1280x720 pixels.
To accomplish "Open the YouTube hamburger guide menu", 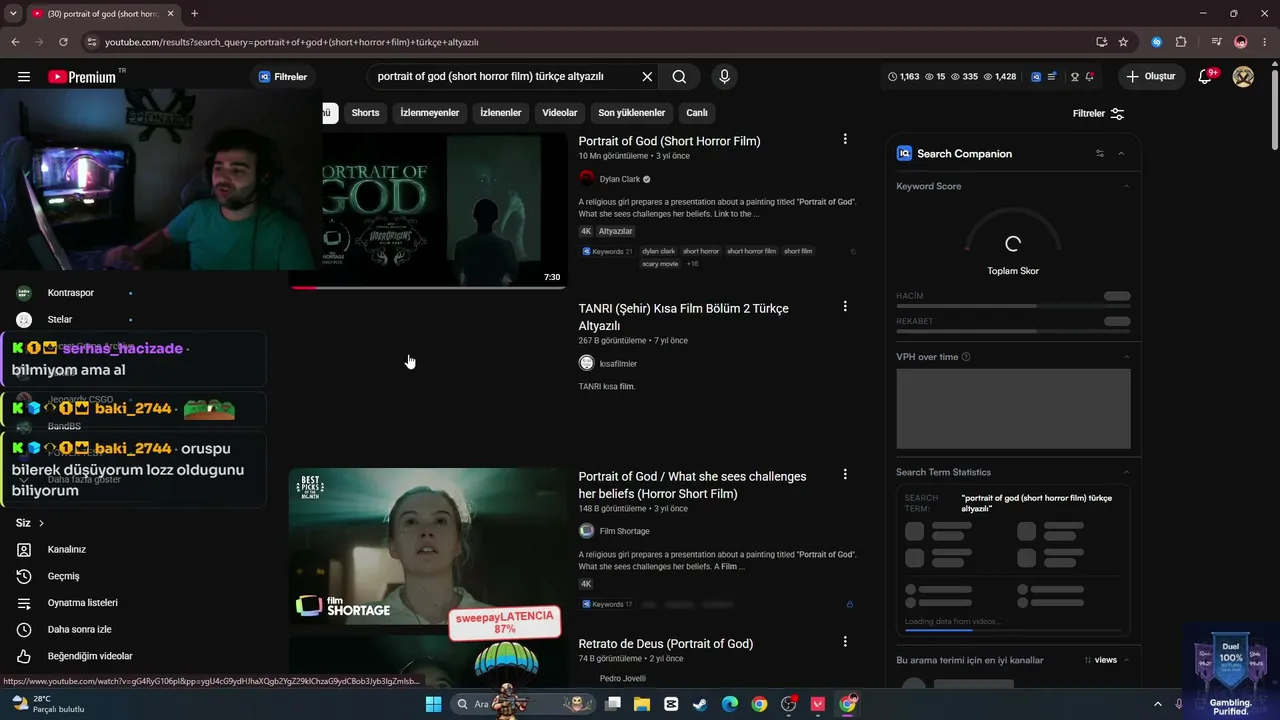I will tap(23, 77).
